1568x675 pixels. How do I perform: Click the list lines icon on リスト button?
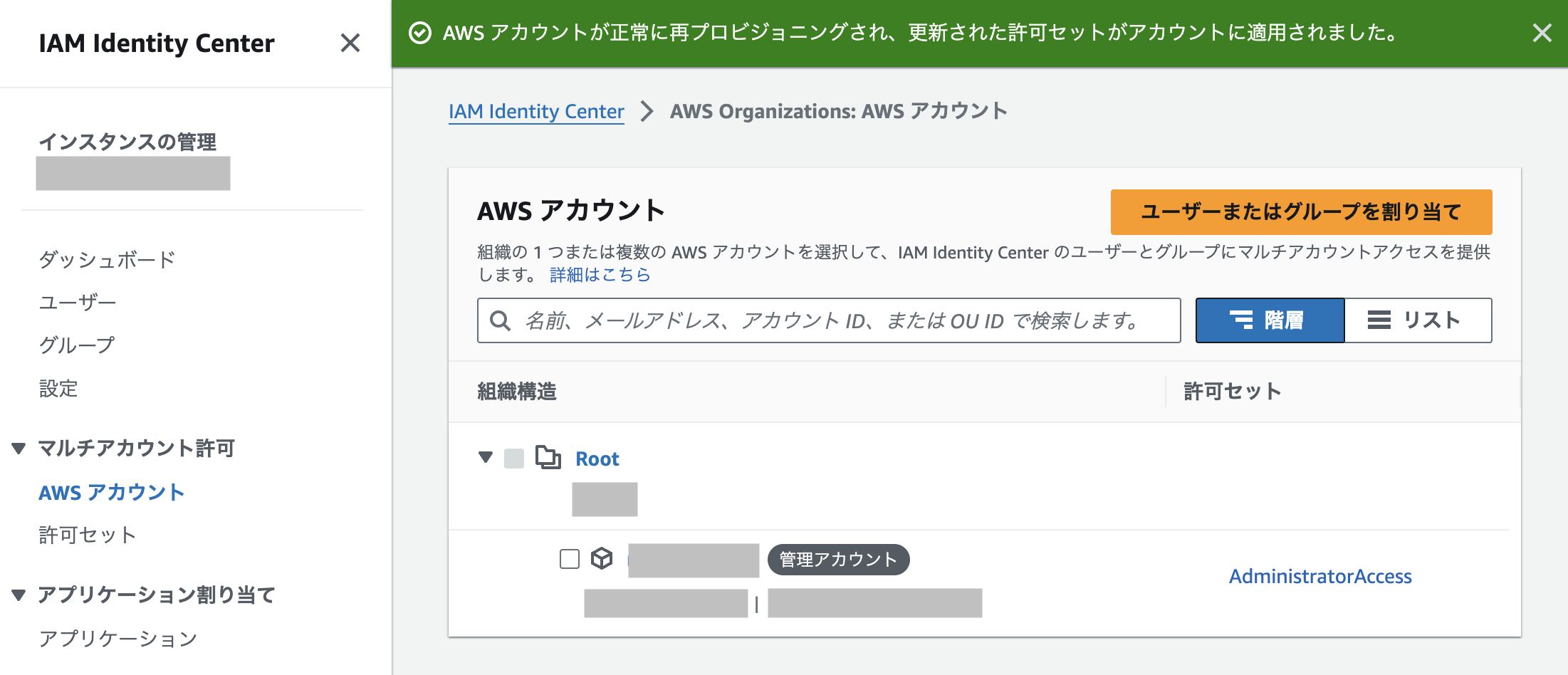click(x=1379, y=320)
